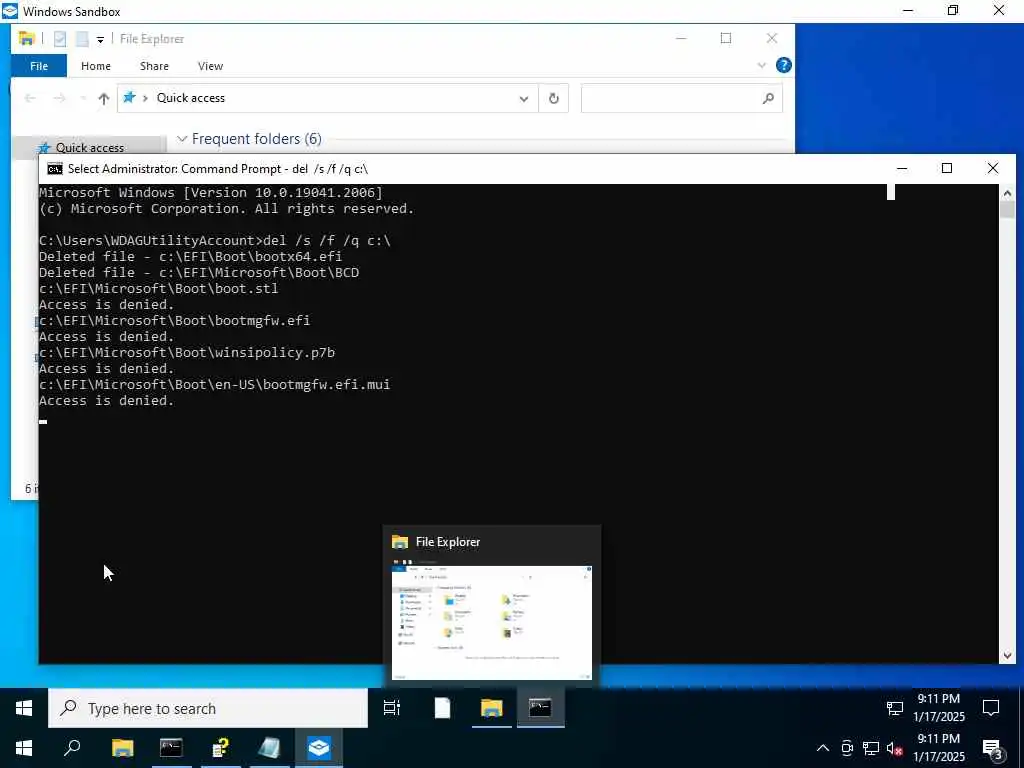Go up one folder level
This screenshot has height=768, width=1024.
(x=103, y=99)
